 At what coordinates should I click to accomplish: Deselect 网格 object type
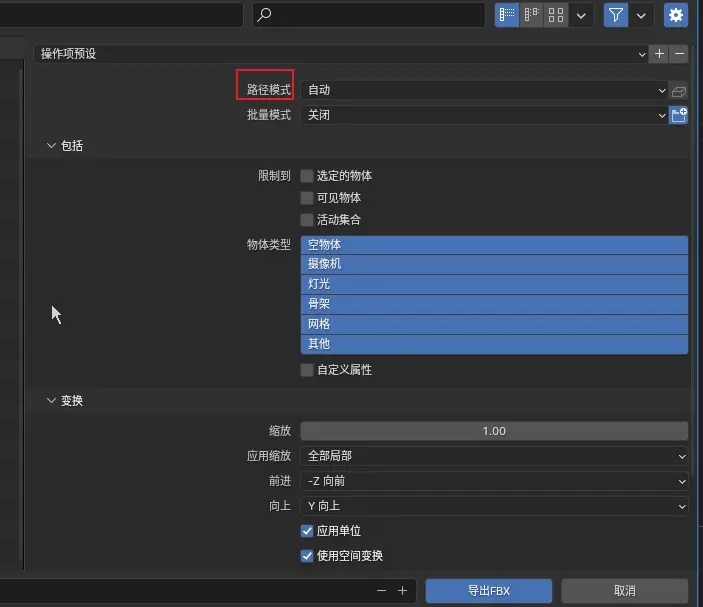click(x=494, y=324)
